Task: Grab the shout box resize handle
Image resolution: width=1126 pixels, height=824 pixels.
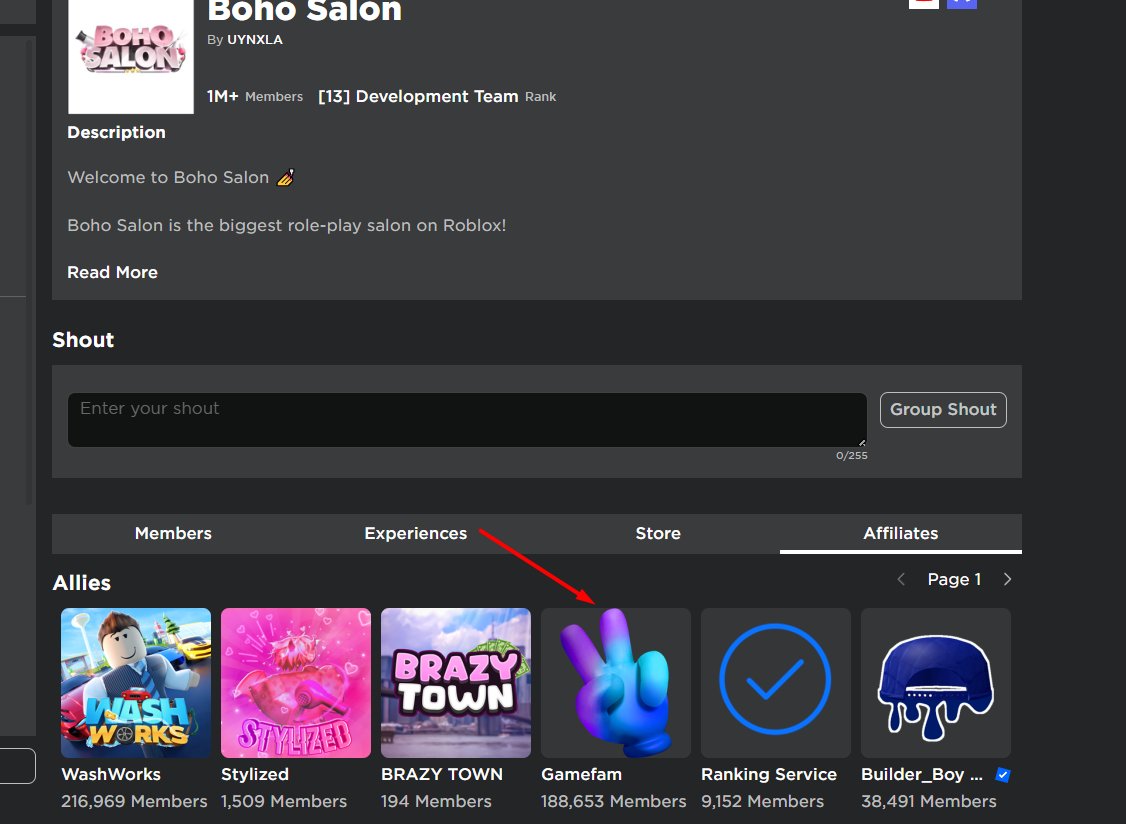Action: pos(862,442)
